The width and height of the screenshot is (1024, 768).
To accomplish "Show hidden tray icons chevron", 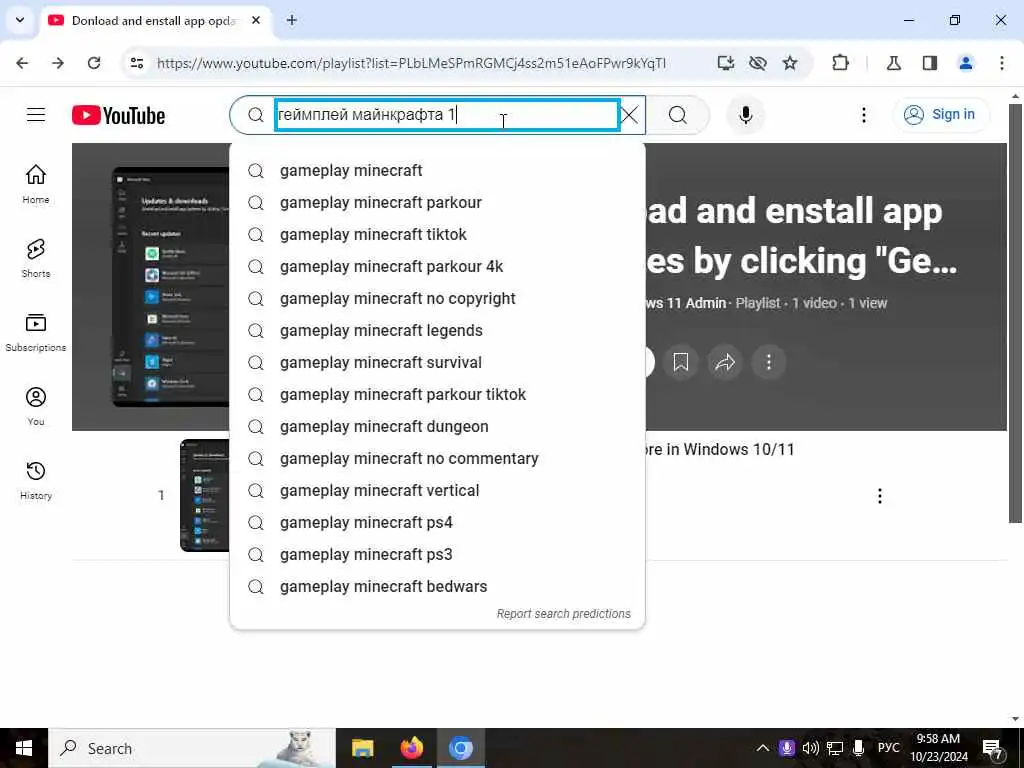I will coord(763,748).
